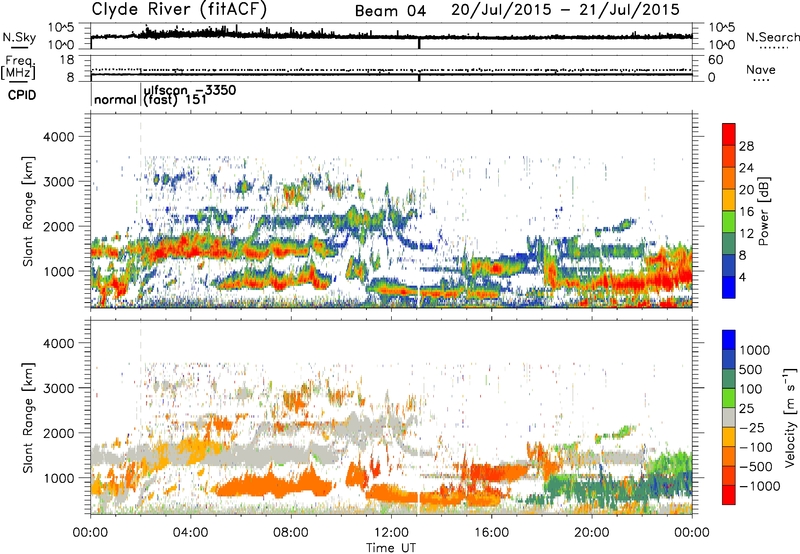Click the 'CPID' row label
Image resolution: width=800 pixels, height=554 pixels.
[x=22, y=95]
